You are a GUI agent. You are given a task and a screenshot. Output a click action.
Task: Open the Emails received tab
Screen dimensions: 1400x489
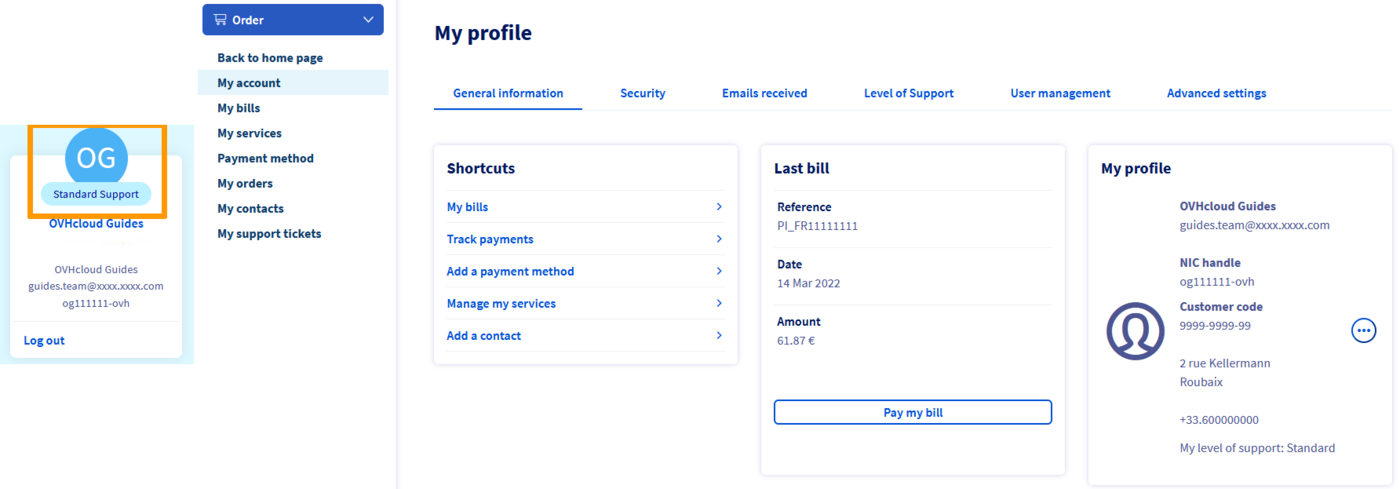point(764,93)
